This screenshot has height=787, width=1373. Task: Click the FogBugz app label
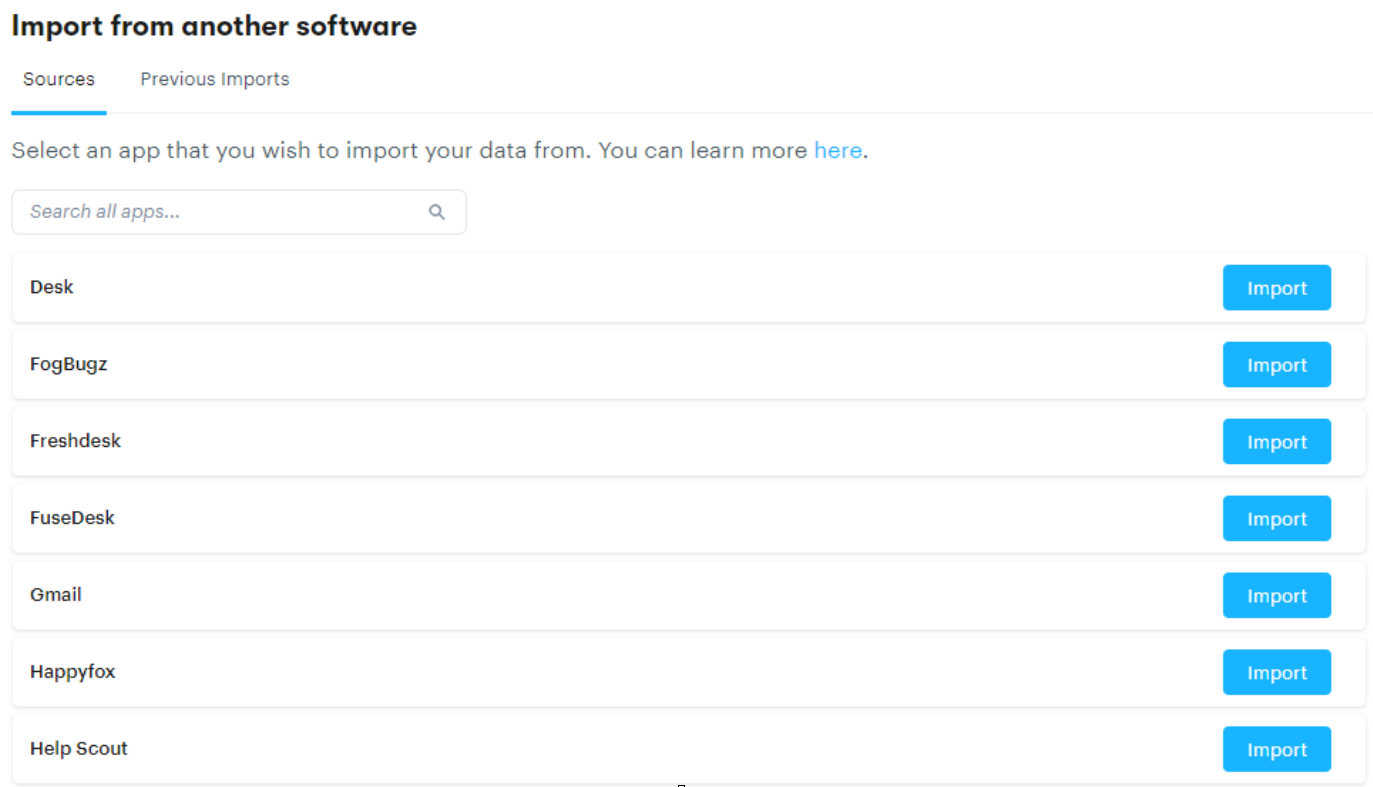69,364
